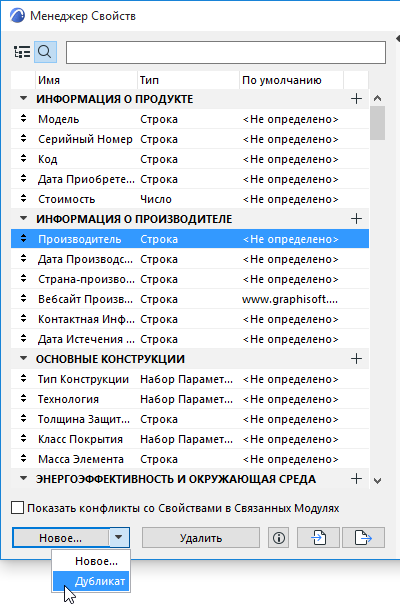Grab reorder handle of Код row

click(x=24, y=159)
